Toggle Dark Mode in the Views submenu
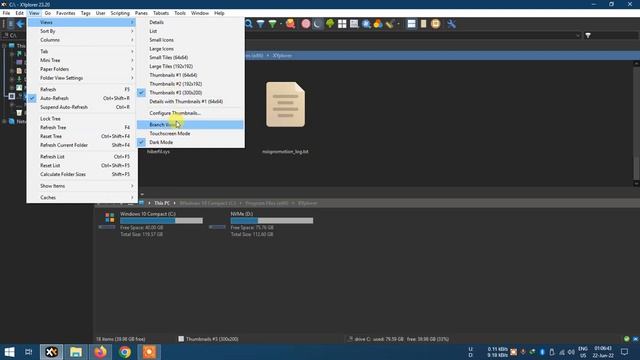Screen dimensions: 640x360 coord(190,142)
